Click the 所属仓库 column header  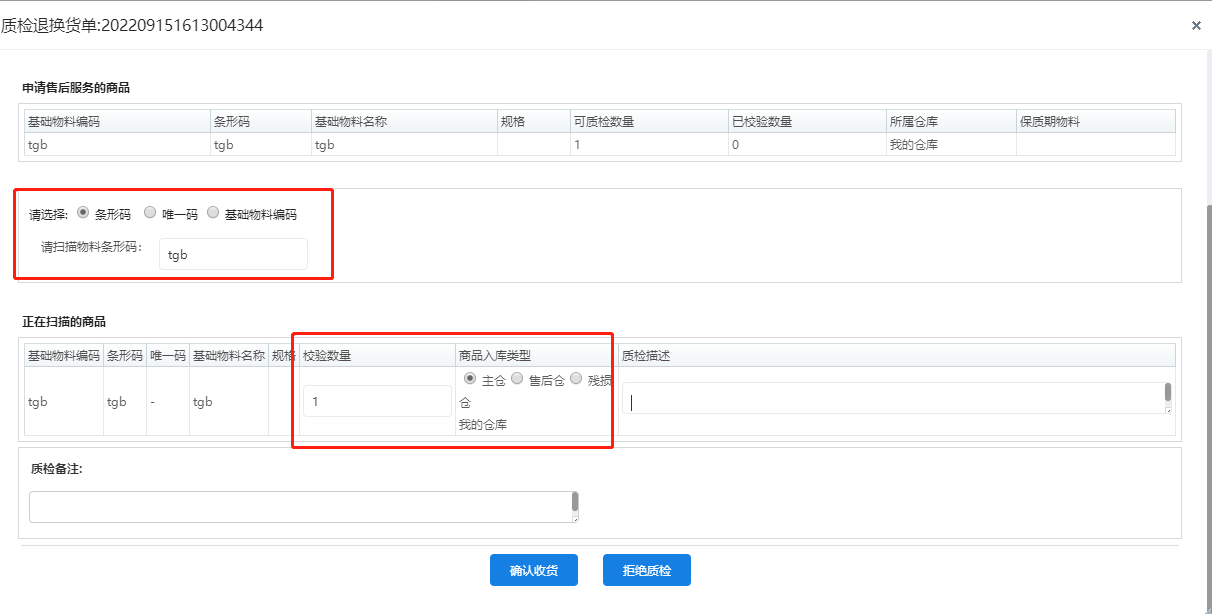click(951, 121)
